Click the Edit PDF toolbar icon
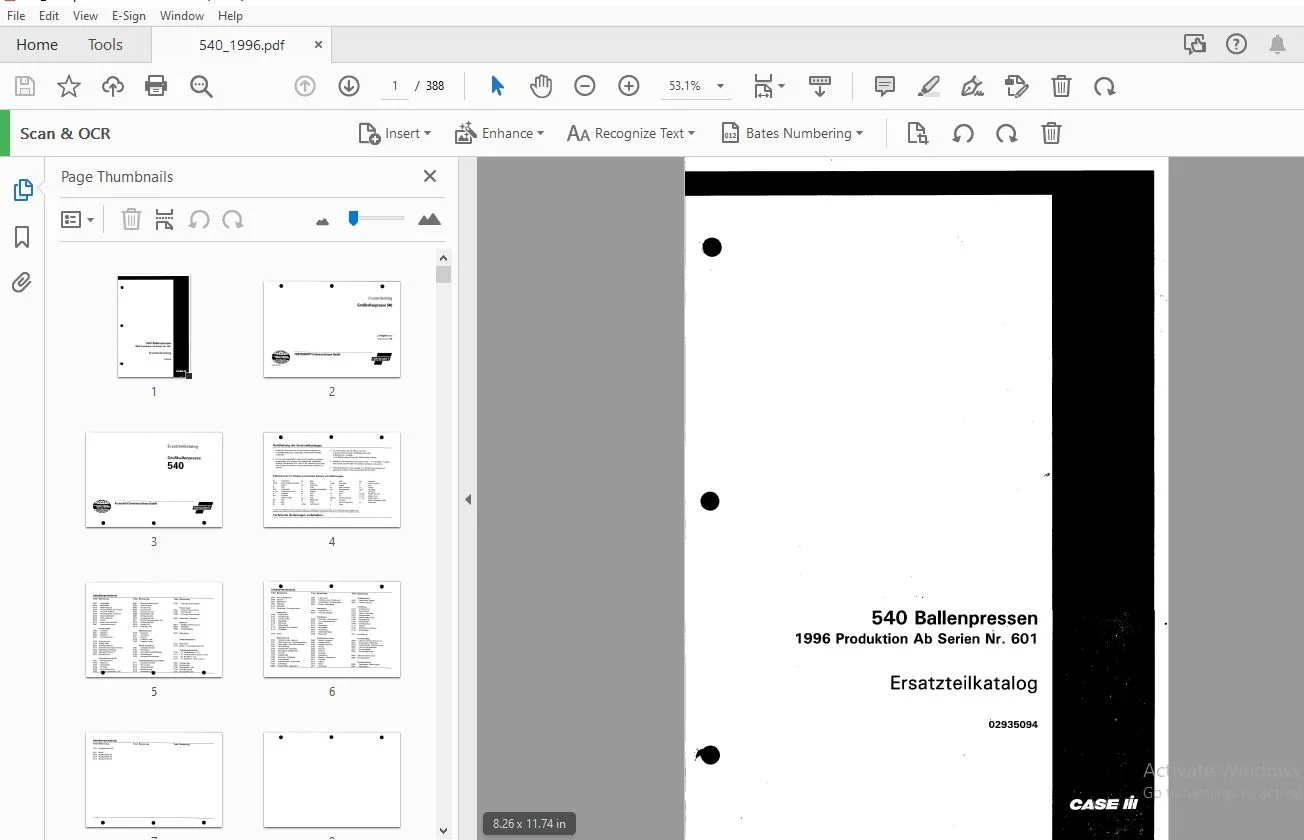This screenshot has width=1304, height=840. (x=1017, y=87)
